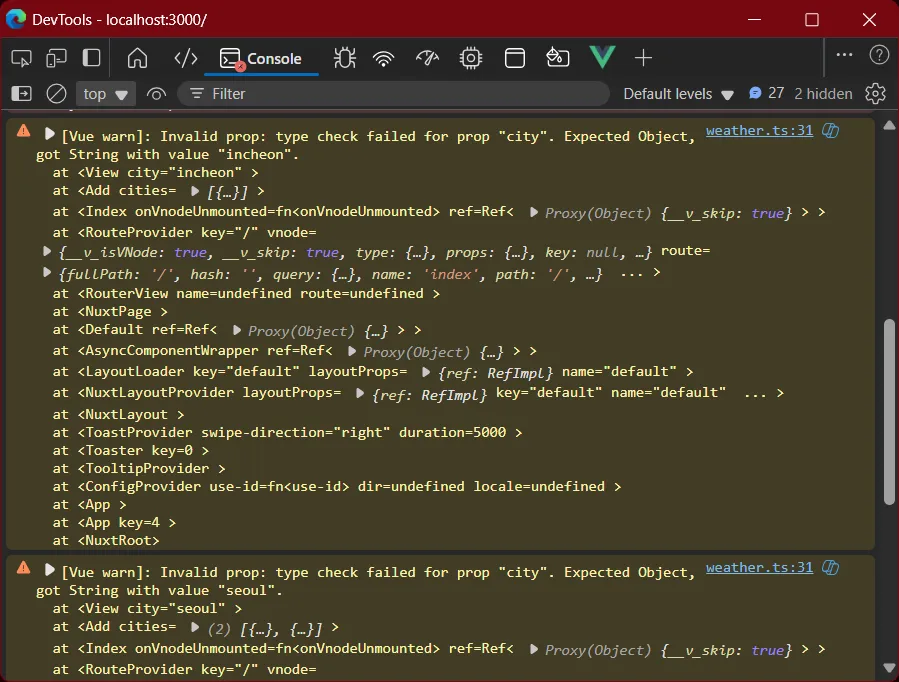Image resolution: width=899 pixels, height=682 pixels.
Task: Open the Performance gauge tool
Action: 427,58
